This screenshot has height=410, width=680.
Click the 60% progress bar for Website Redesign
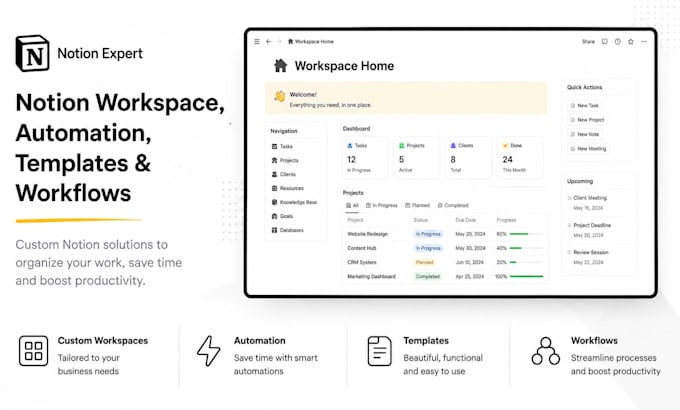click(x=526, y=234)
